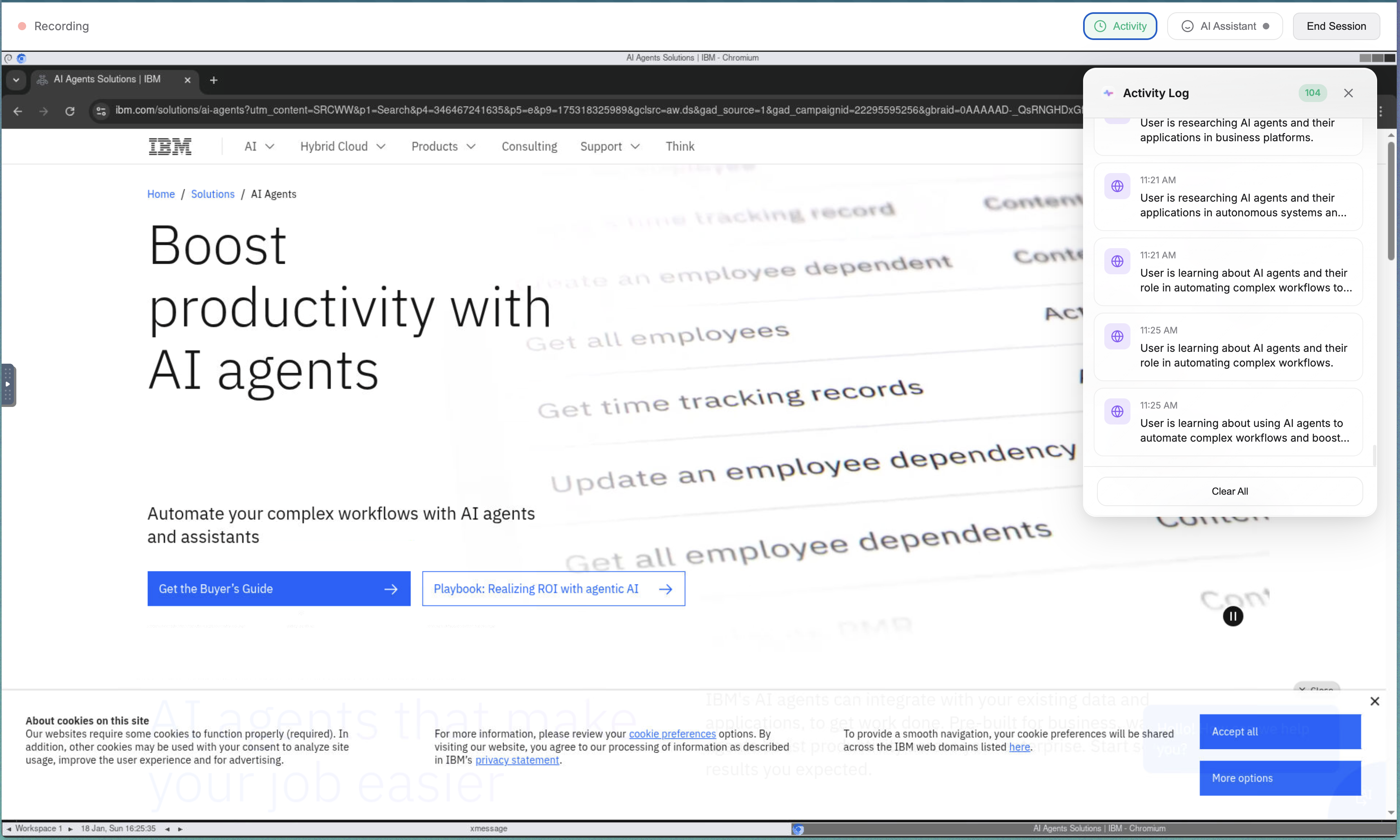Pause the background video animation
The width and height of the screenshot is (1400, 840).
[1233, 616]
